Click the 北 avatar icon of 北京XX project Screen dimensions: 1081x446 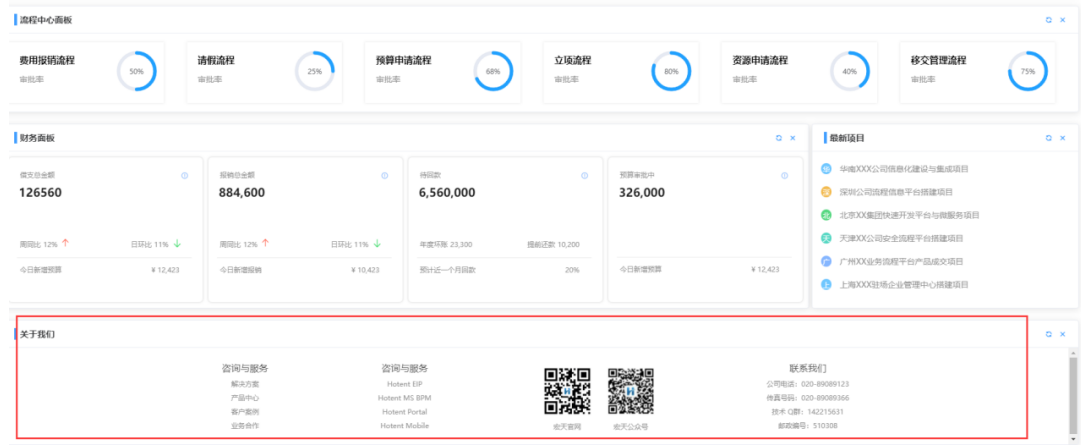tap(827, 215)
